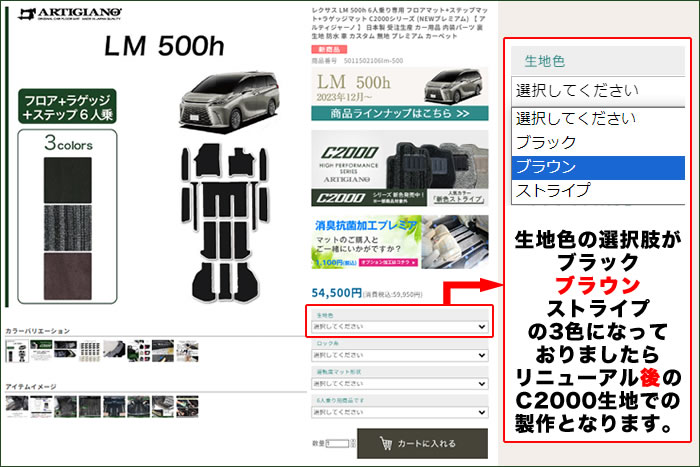Viewport: 700px width, 467px height.
Task: Click the cart icon on カートに入れる
Action: point(386,443)
